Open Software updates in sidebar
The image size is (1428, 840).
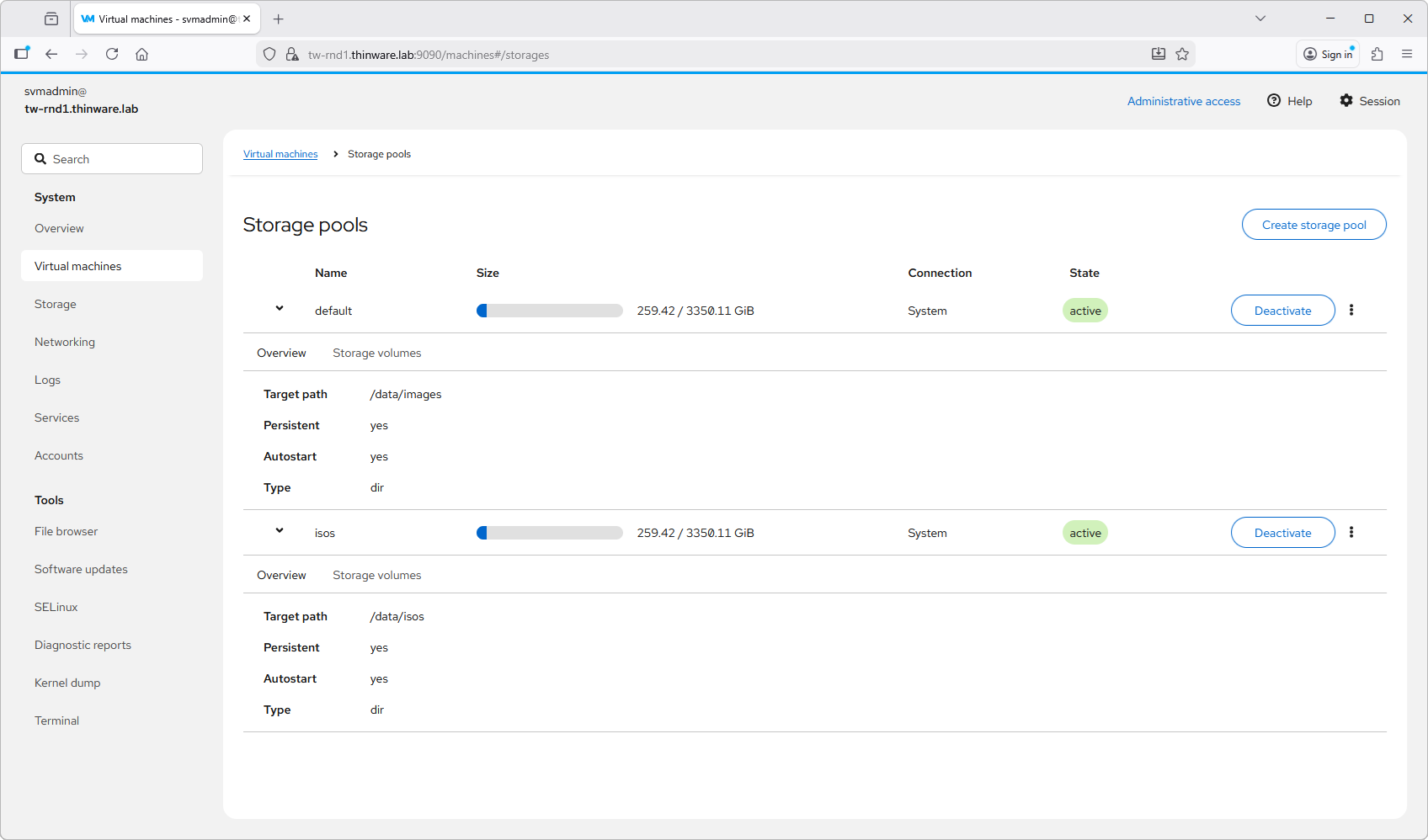[x=112, y=569]
